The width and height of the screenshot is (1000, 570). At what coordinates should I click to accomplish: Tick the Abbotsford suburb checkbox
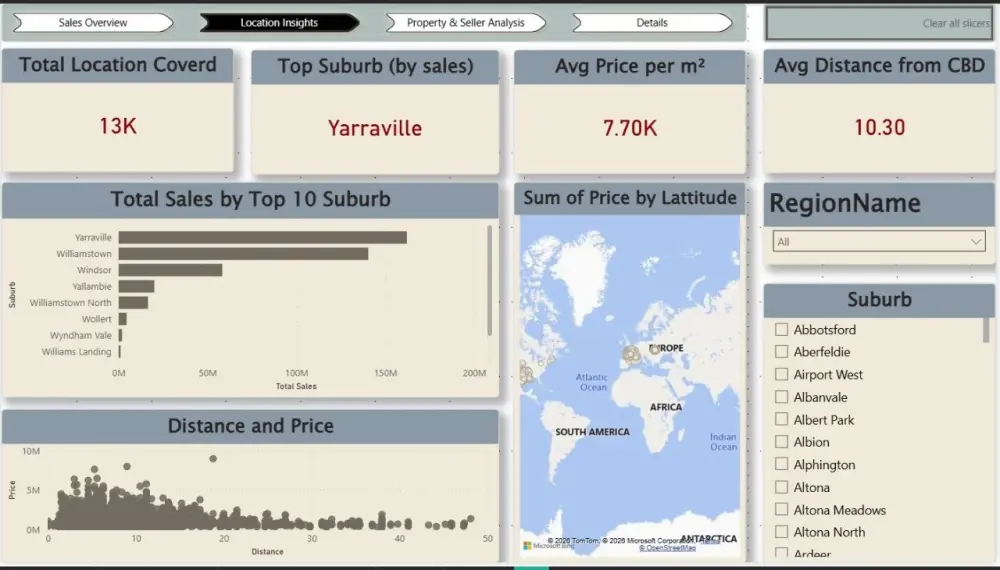pyautogui.click(x=781, y=330)
